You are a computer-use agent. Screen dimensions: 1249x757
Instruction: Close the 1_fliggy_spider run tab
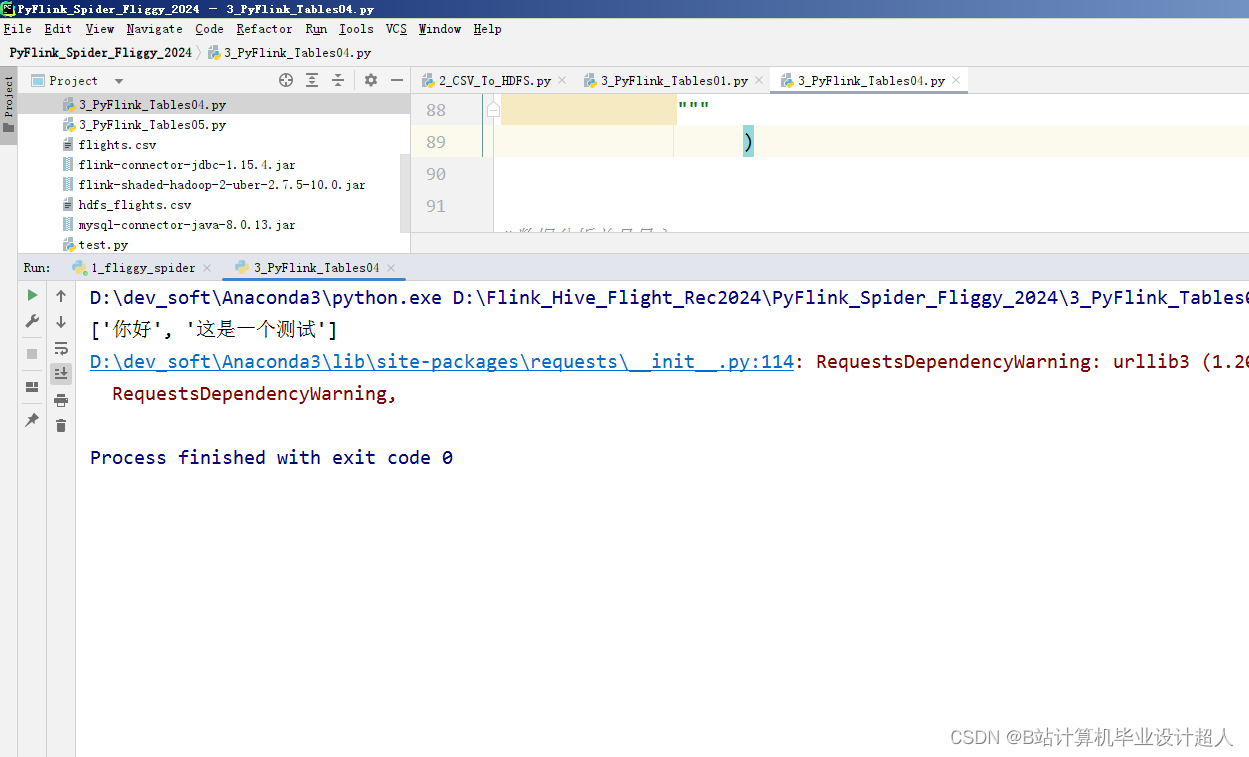point(207,268)
